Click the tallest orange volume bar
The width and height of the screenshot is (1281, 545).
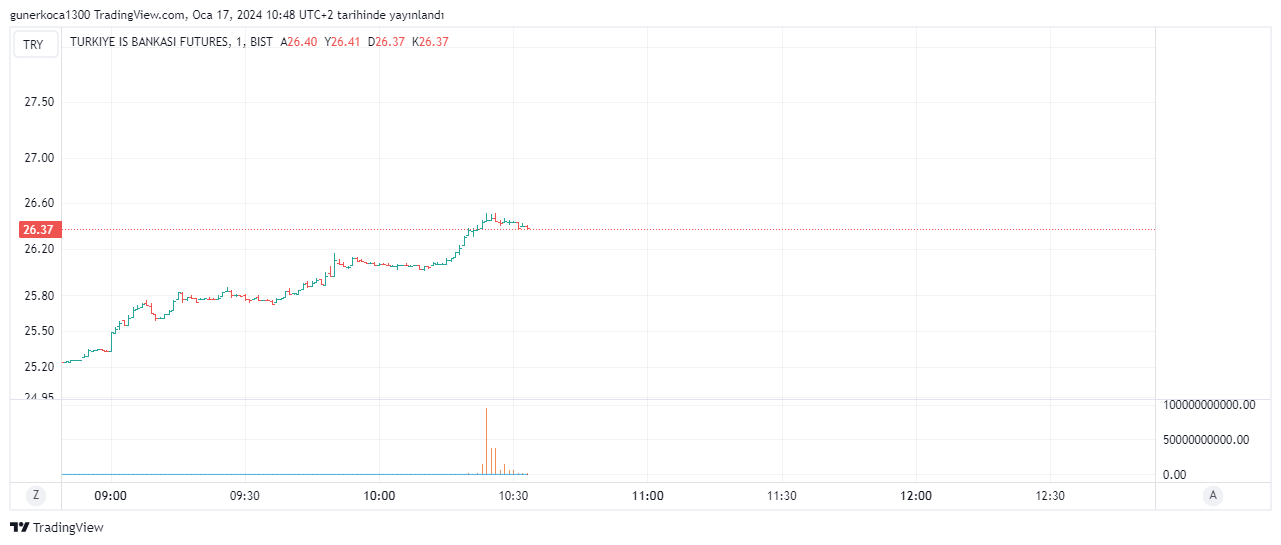coord(486,440)
